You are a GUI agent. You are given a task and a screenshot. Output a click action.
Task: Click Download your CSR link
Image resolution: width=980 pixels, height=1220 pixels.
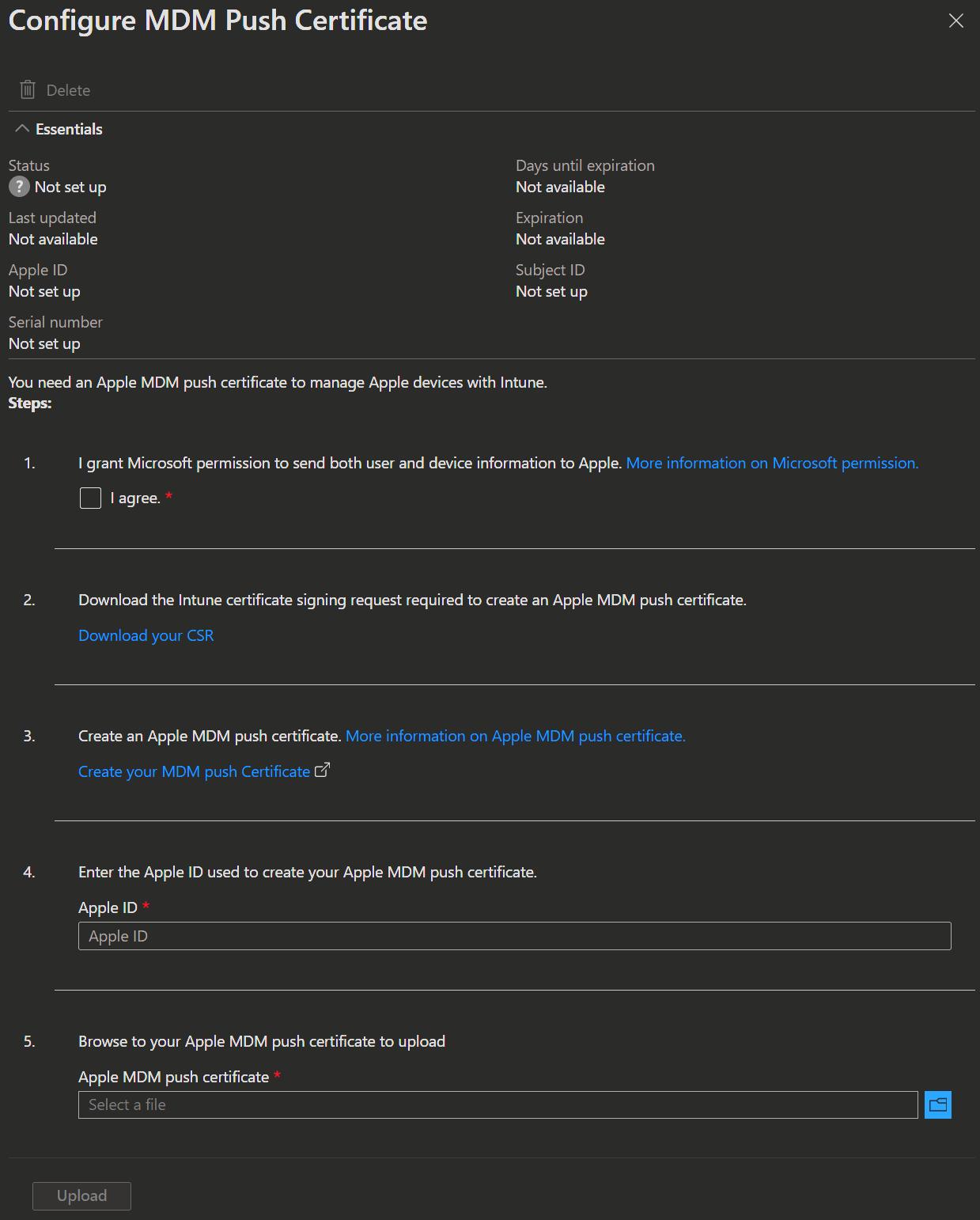pyautogui.click(x=146, y=635)
